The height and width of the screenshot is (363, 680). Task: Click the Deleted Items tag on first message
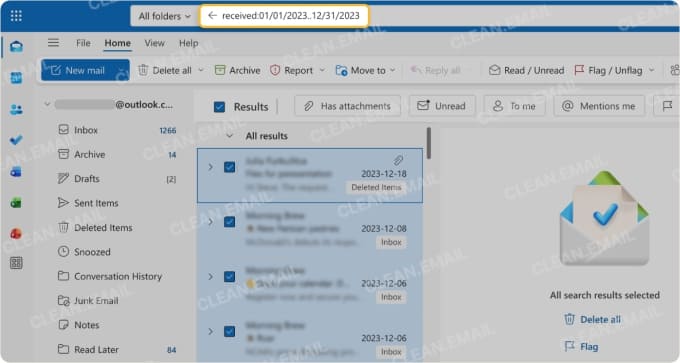[x=376, y=187]
